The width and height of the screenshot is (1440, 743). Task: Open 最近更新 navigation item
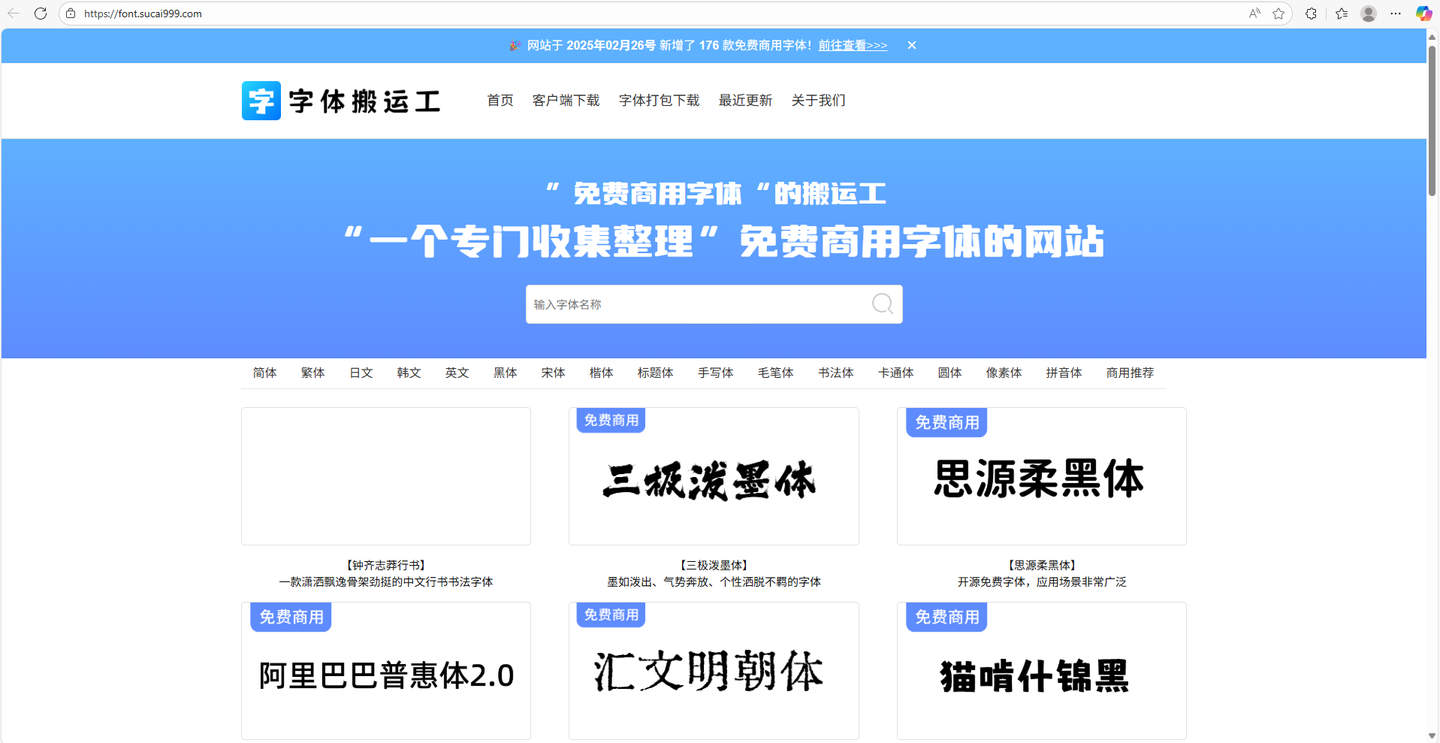[x=745, y=100]
